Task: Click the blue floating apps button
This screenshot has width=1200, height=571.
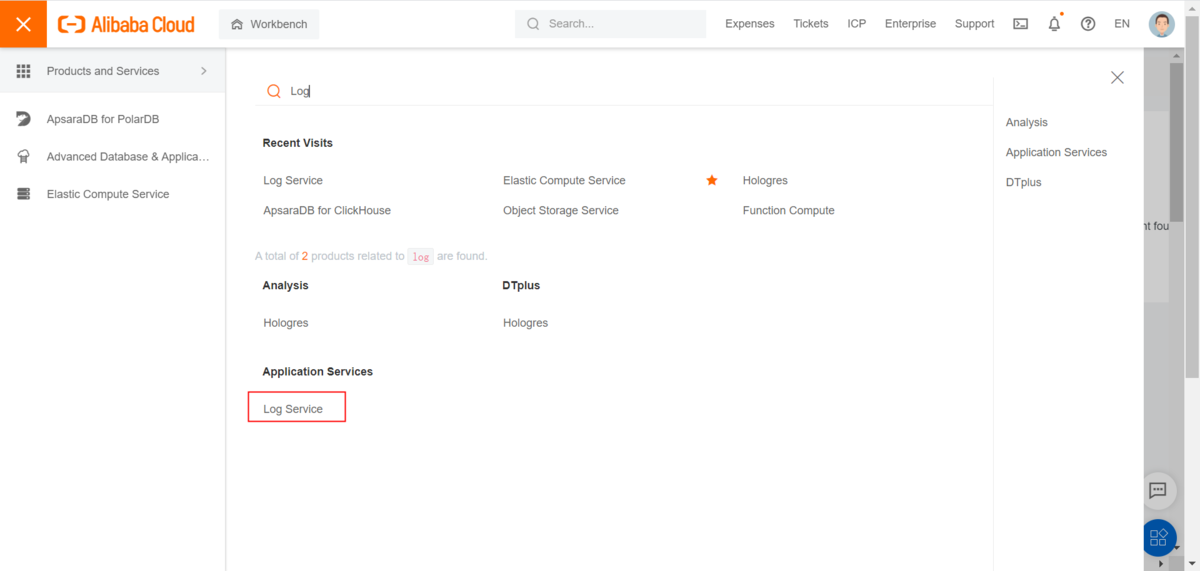Action: (x=1159, y=538)
